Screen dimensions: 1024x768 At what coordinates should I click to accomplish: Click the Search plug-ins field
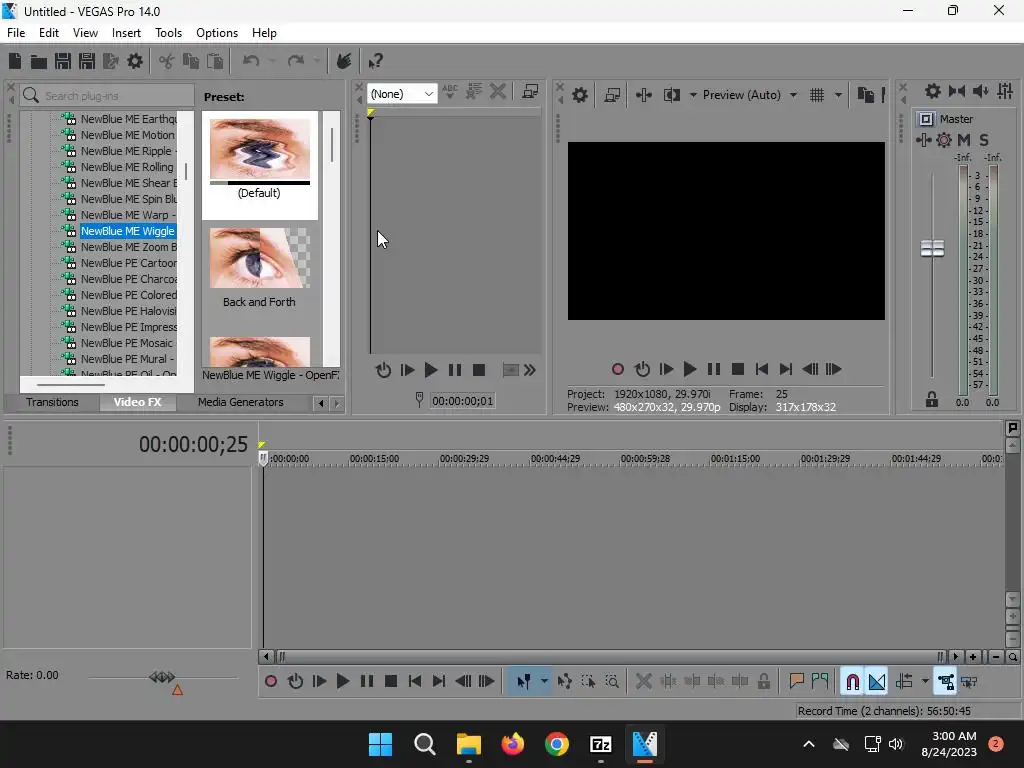pyautogui.click(x=108, y=95)
